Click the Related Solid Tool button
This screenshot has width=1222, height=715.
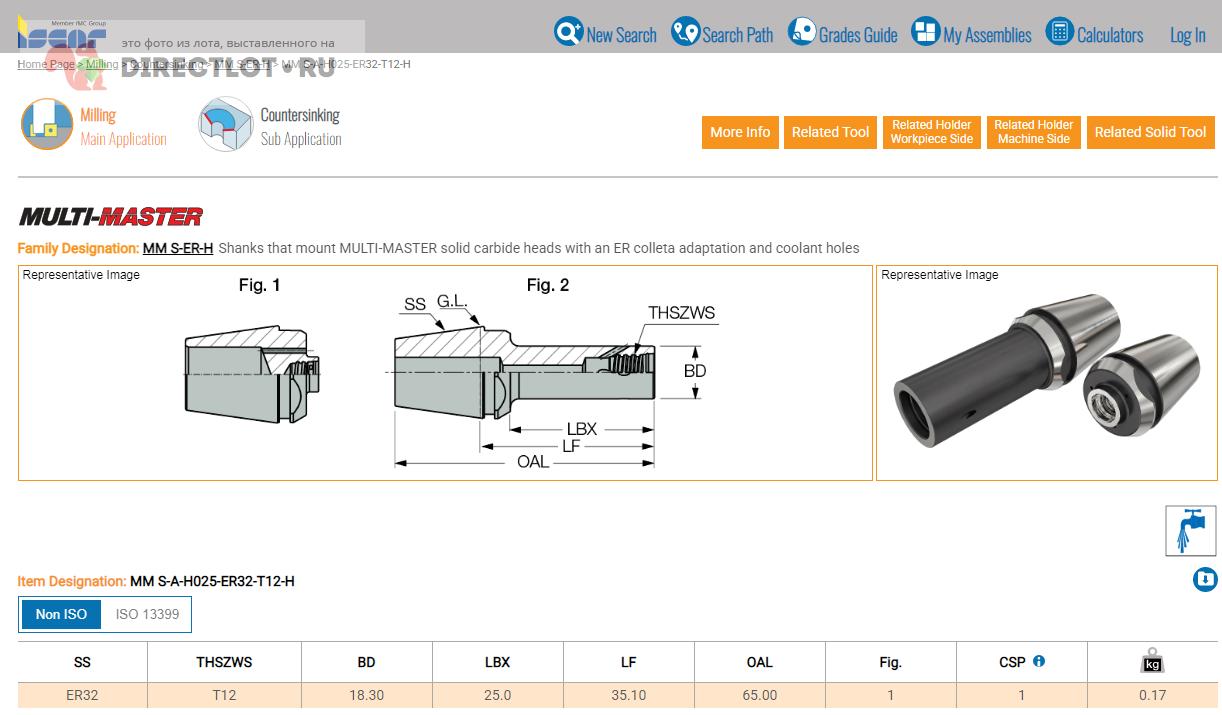[1150, 132]
